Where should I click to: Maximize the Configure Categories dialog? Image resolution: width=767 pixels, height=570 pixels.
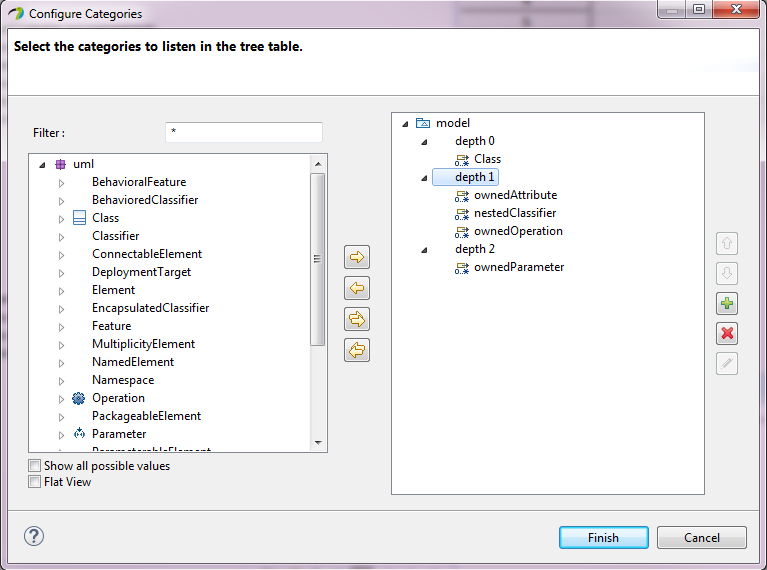pyautogui.click(x=699, y=9)
